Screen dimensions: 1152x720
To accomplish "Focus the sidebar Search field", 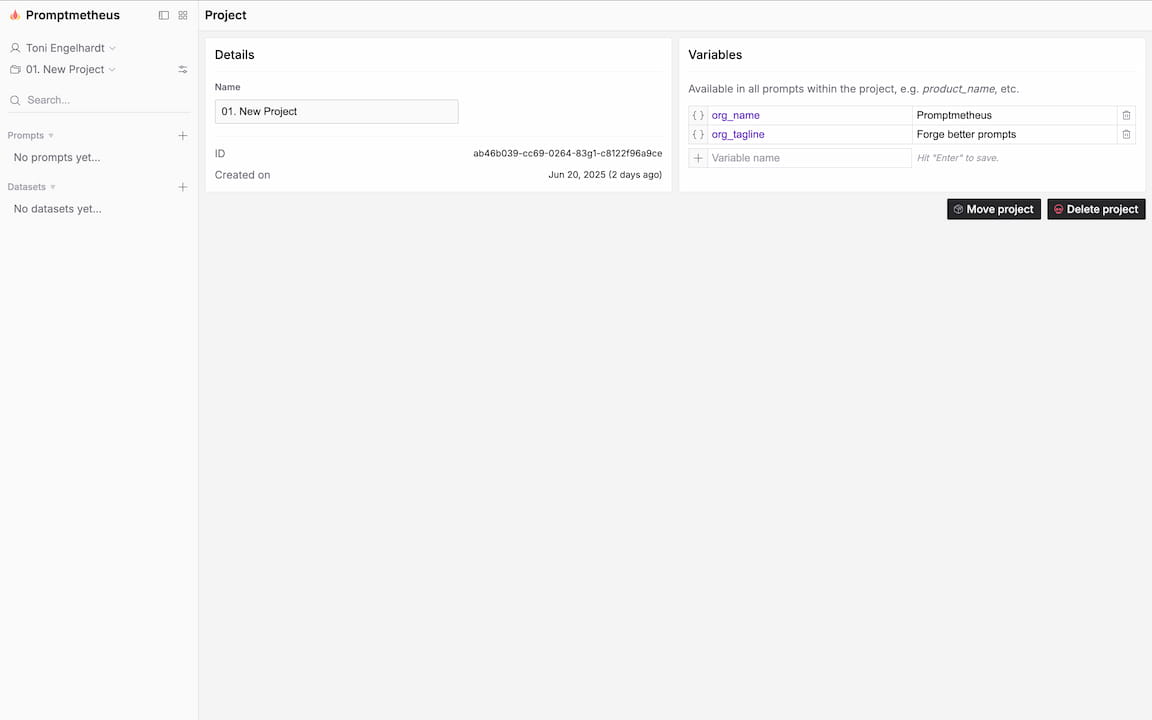I will [x=98, y=100].
